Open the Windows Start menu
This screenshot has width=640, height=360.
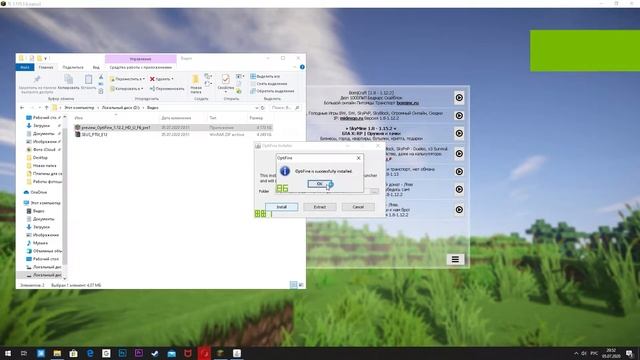click(x=8, y=353)
